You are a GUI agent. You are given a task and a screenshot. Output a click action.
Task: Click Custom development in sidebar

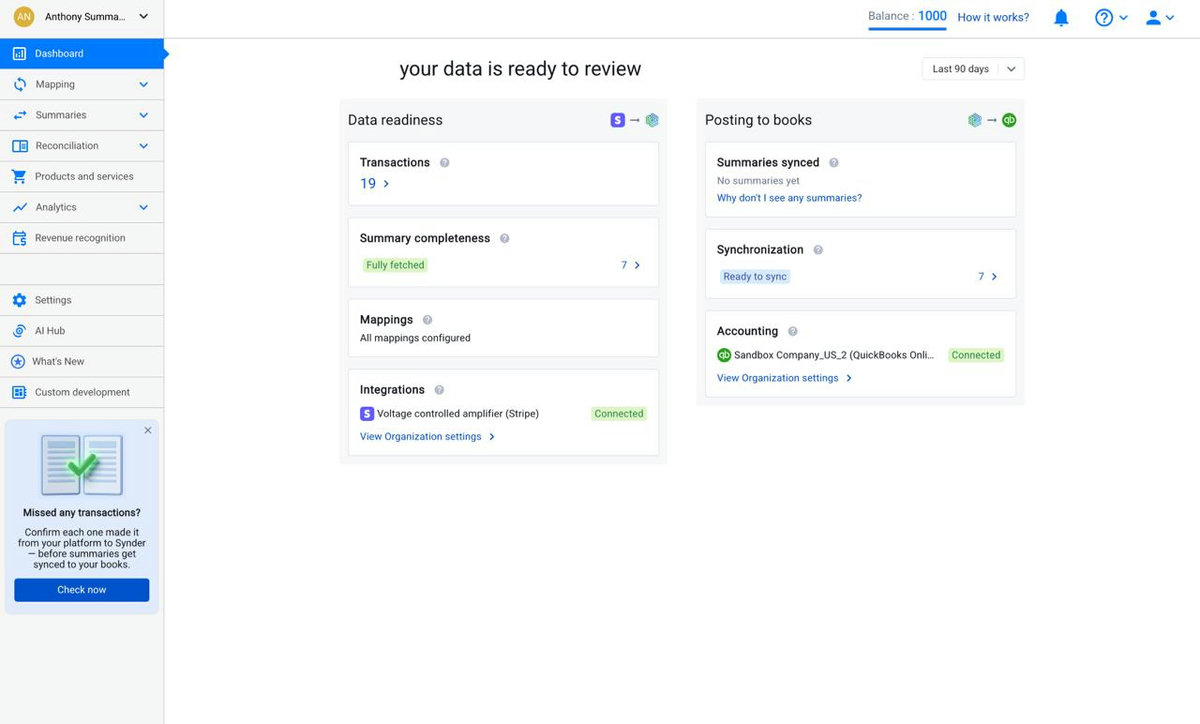coord(82,393)
